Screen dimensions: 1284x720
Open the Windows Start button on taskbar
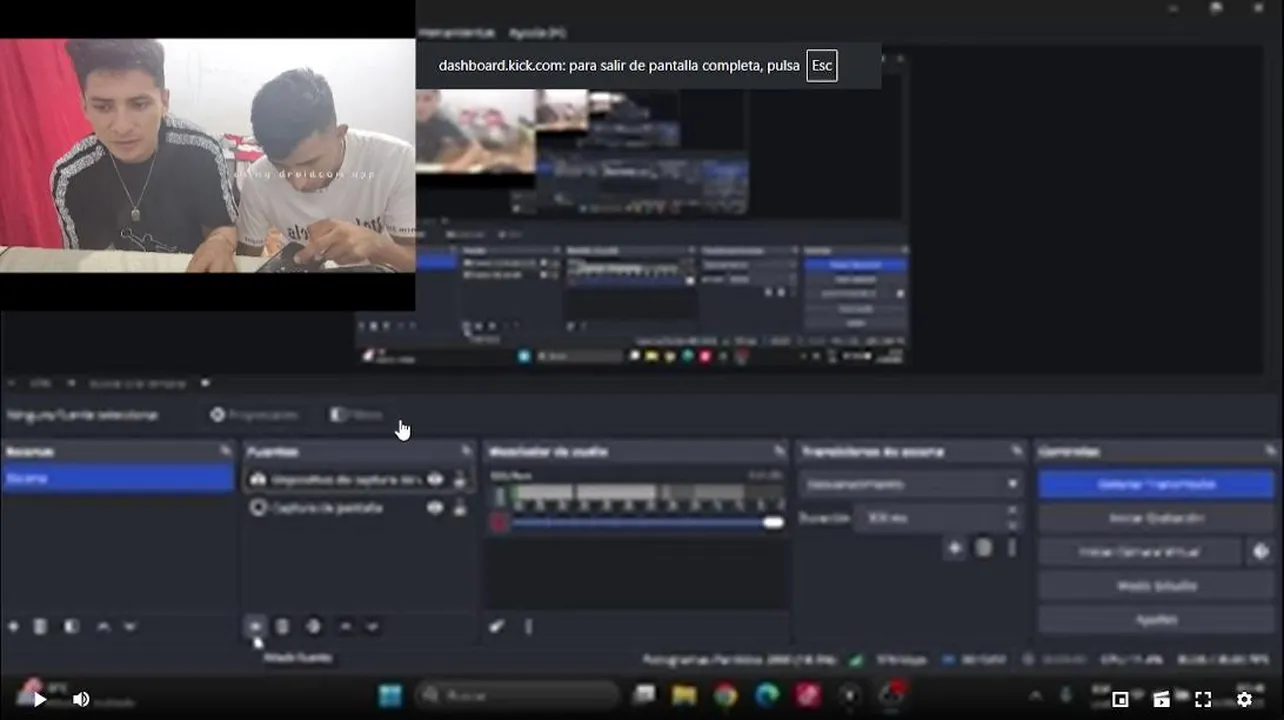390,696
